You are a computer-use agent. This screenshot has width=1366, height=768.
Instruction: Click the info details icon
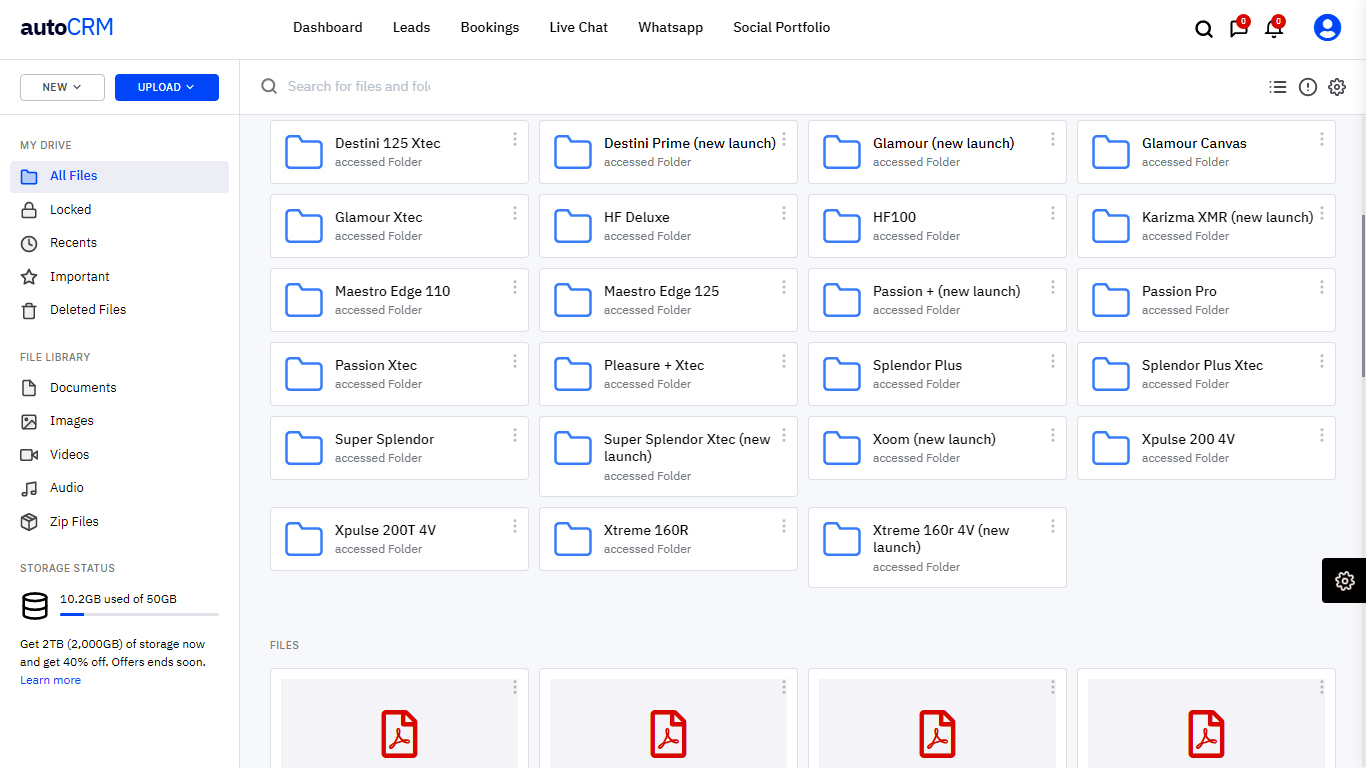coord(1307,87)
